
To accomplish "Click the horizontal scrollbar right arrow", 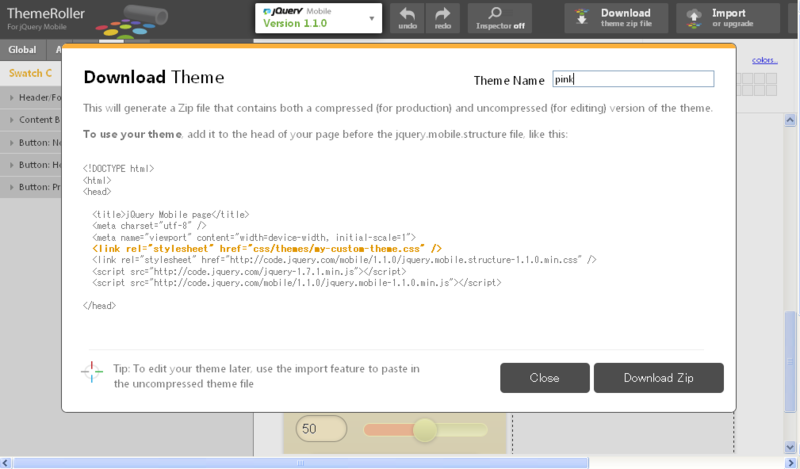I will pos(790,463).
